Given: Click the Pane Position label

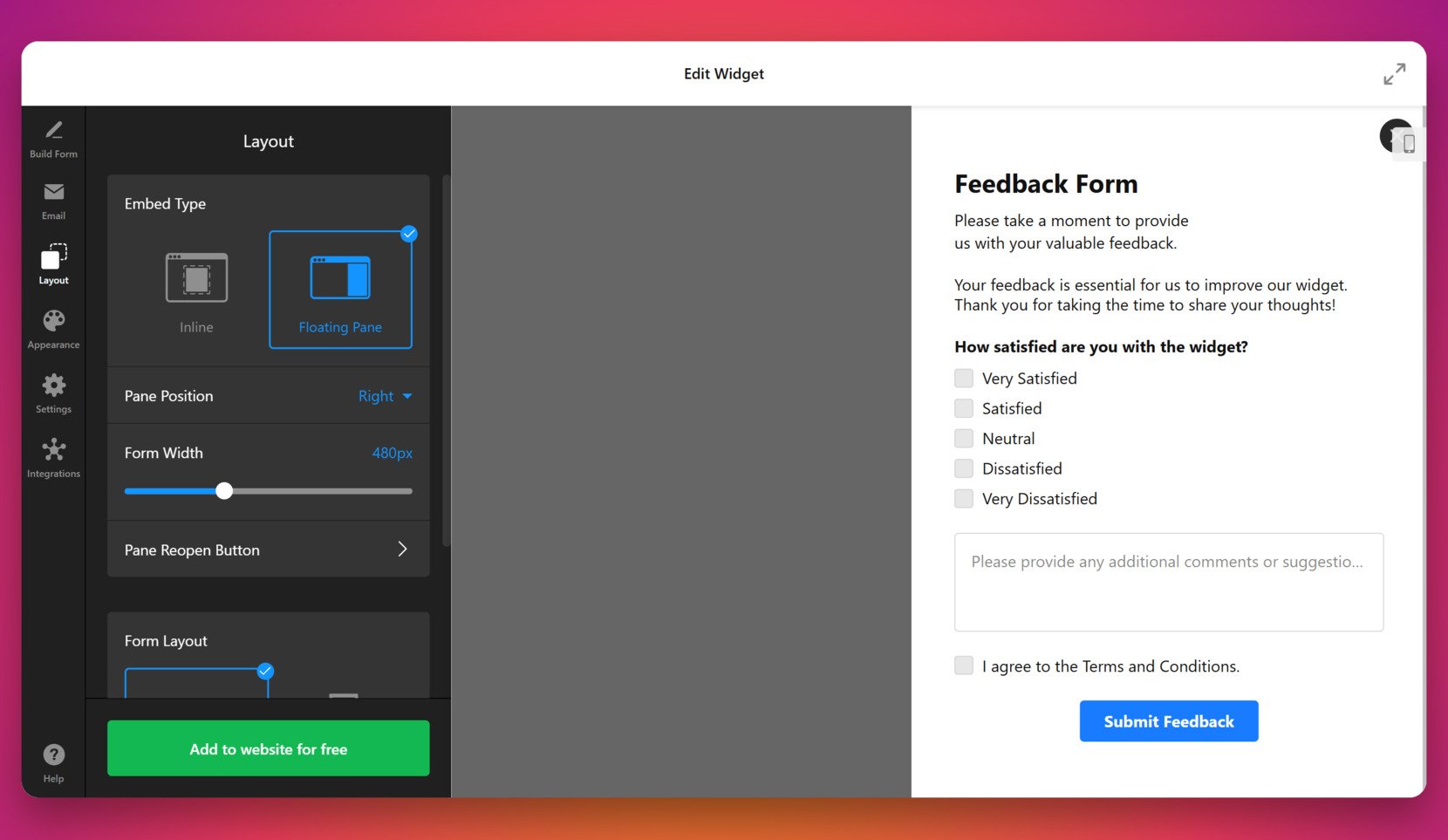Looking at the screenshot, I should click(168, 396).
